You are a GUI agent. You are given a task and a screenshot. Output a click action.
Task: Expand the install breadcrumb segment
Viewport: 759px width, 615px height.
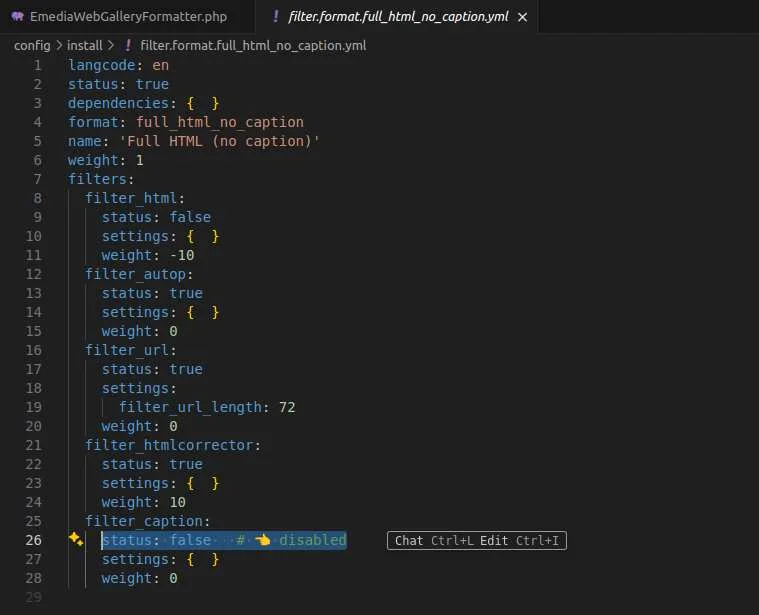(85, 45)
